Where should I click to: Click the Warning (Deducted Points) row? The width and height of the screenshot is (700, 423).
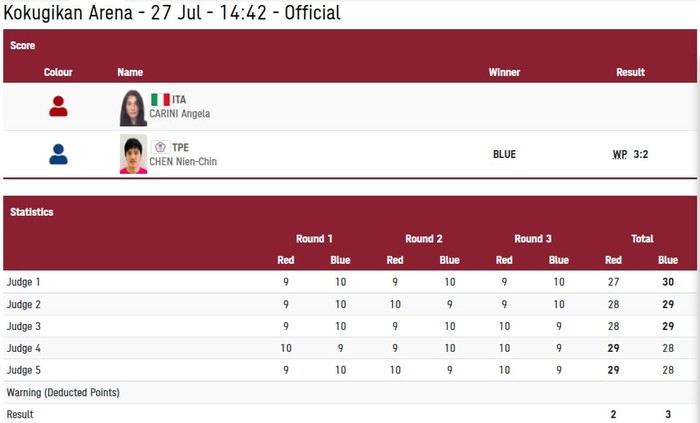pos(350,393)
